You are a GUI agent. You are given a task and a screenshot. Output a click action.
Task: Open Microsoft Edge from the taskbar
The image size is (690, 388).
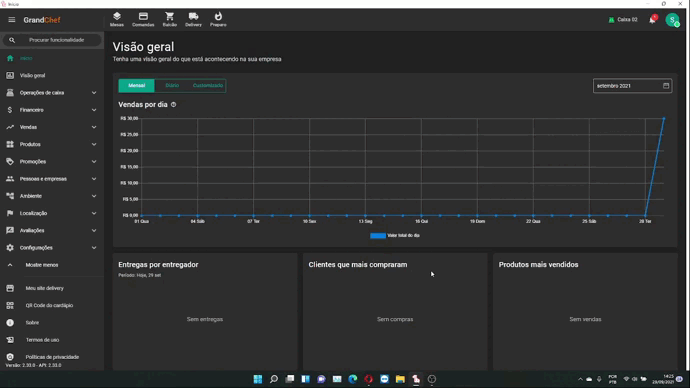[353, 379]
